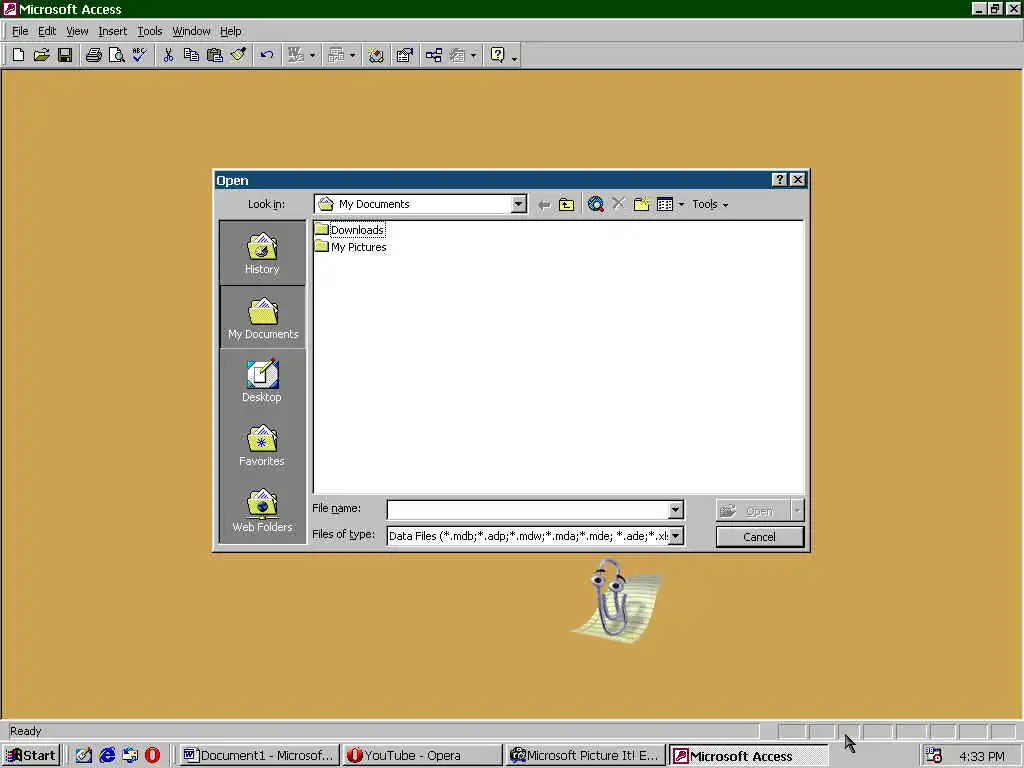Open the Help menu
Screen dimensions: 1024x768
click(231, 31)
